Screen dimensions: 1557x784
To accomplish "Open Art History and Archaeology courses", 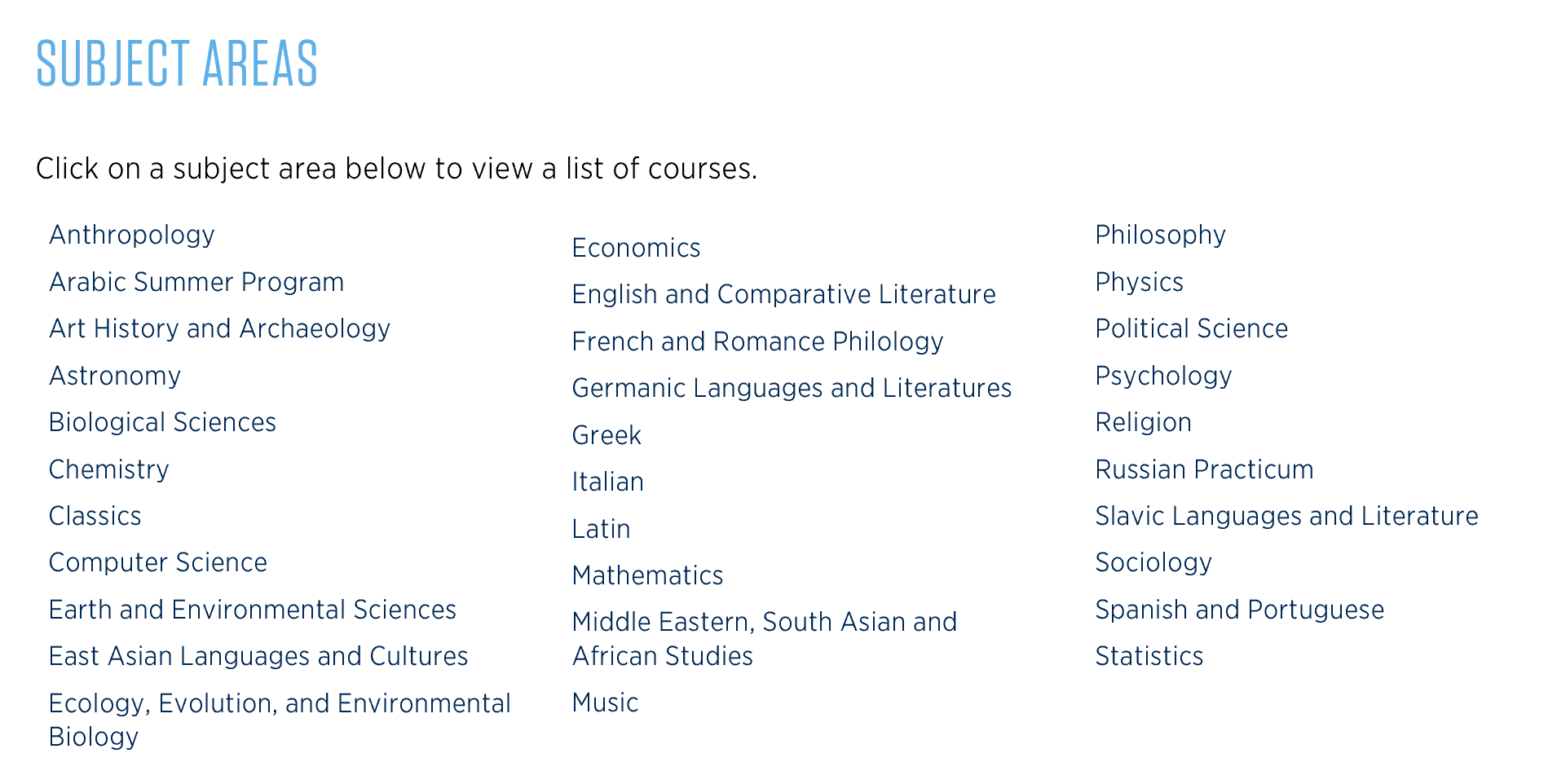I will tap(220, 328).
